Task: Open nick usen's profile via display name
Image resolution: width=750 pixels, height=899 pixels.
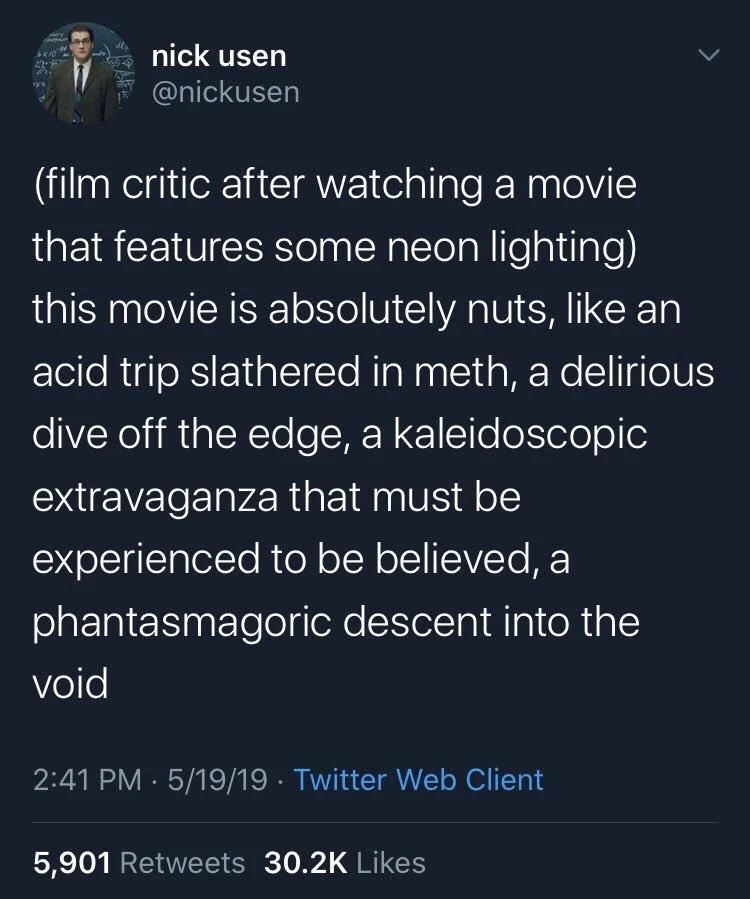Action: pos(217,56)
